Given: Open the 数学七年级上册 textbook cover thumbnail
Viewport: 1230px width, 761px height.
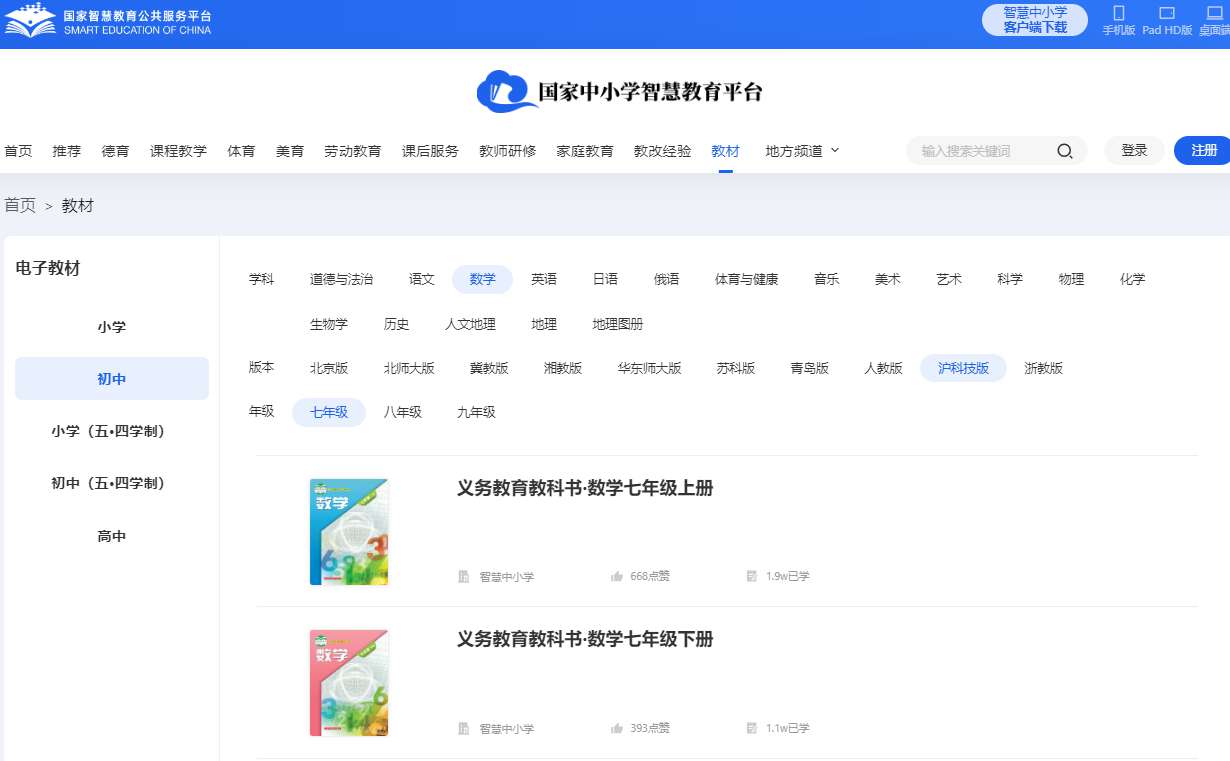Looking at the screenshot, I should (349, 532).
